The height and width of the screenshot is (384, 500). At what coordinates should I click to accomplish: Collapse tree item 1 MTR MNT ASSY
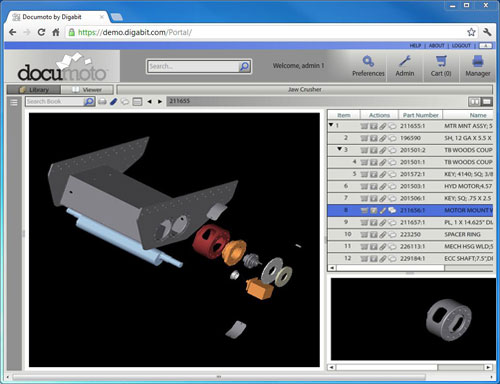click(x=331, y=125)
